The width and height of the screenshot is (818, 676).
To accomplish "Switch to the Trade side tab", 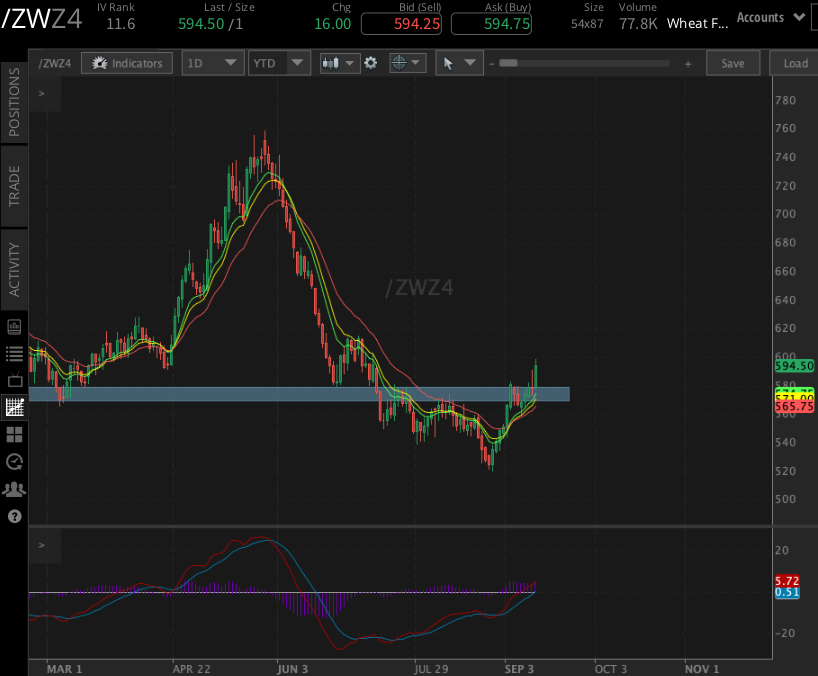I will pyautogui.click(x=14, y=186).
